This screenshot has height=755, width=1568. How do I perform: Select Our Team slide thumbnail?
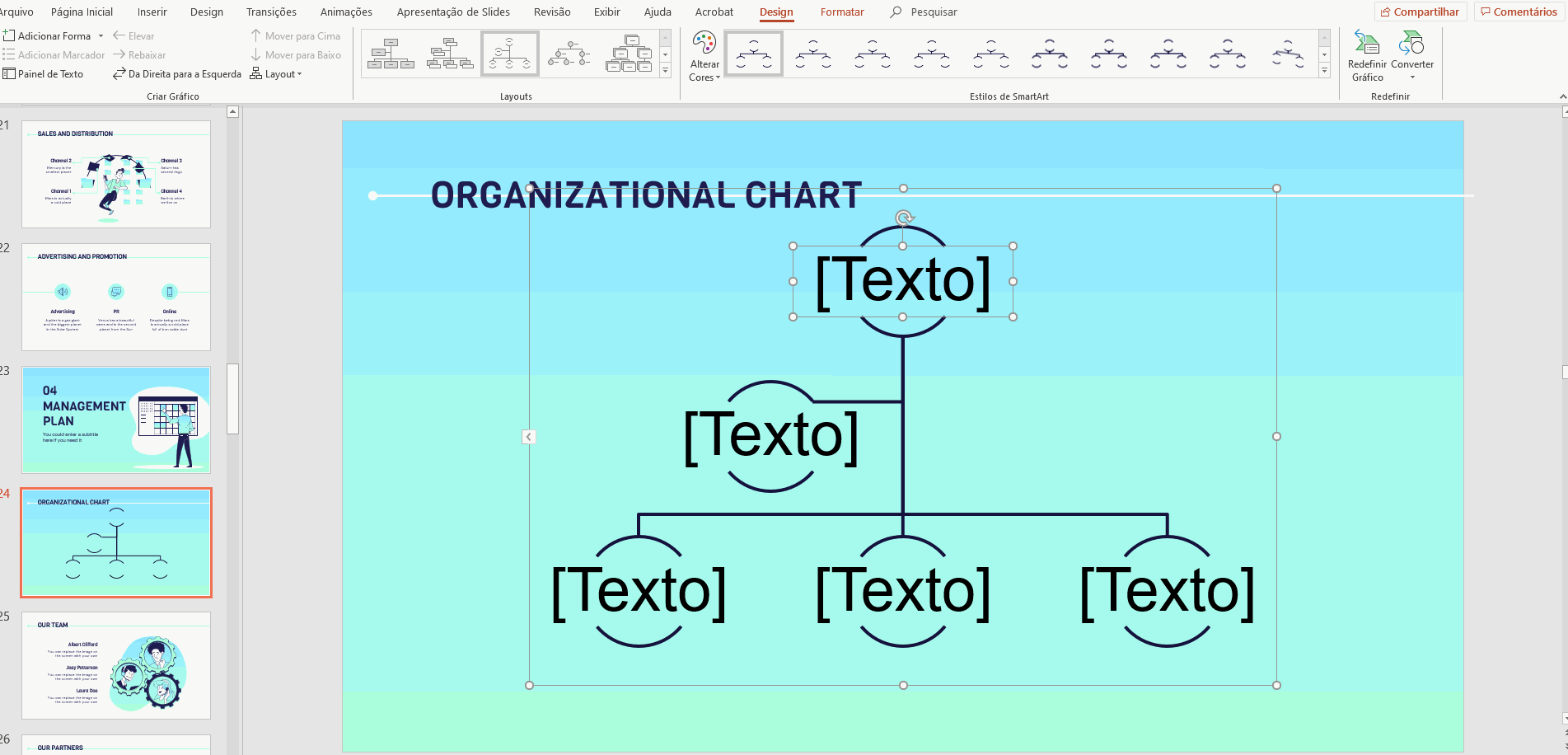[x=116, y=665]
